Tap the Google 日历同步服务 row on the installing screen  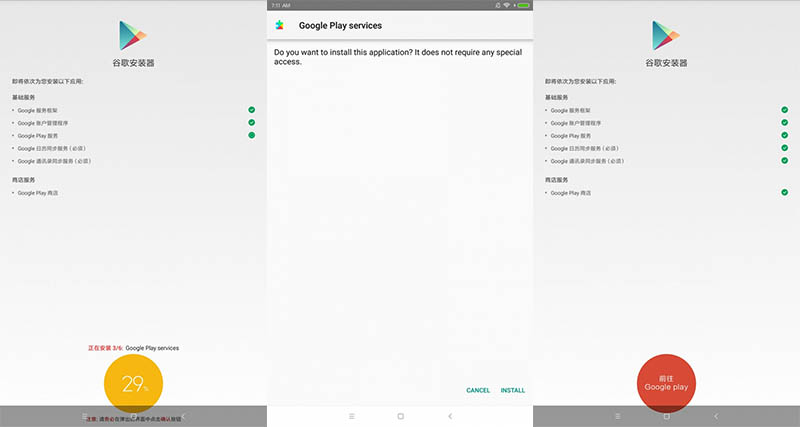click(x=133, y=148)
